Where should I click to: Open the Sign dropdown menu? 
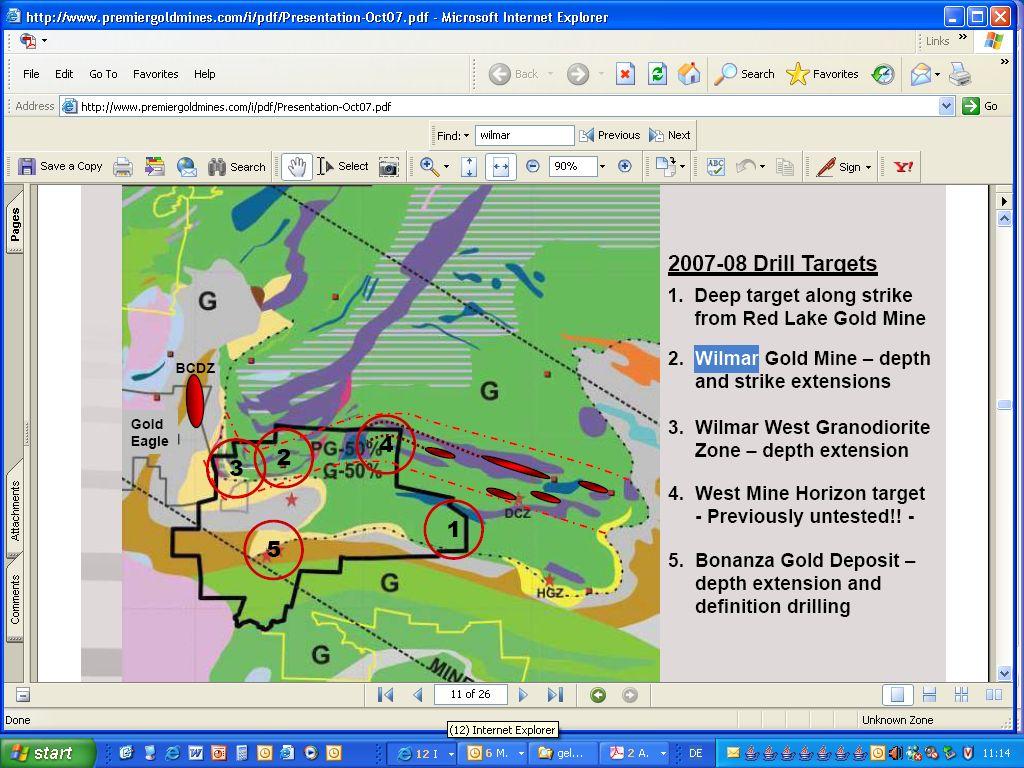click(843, 167)
